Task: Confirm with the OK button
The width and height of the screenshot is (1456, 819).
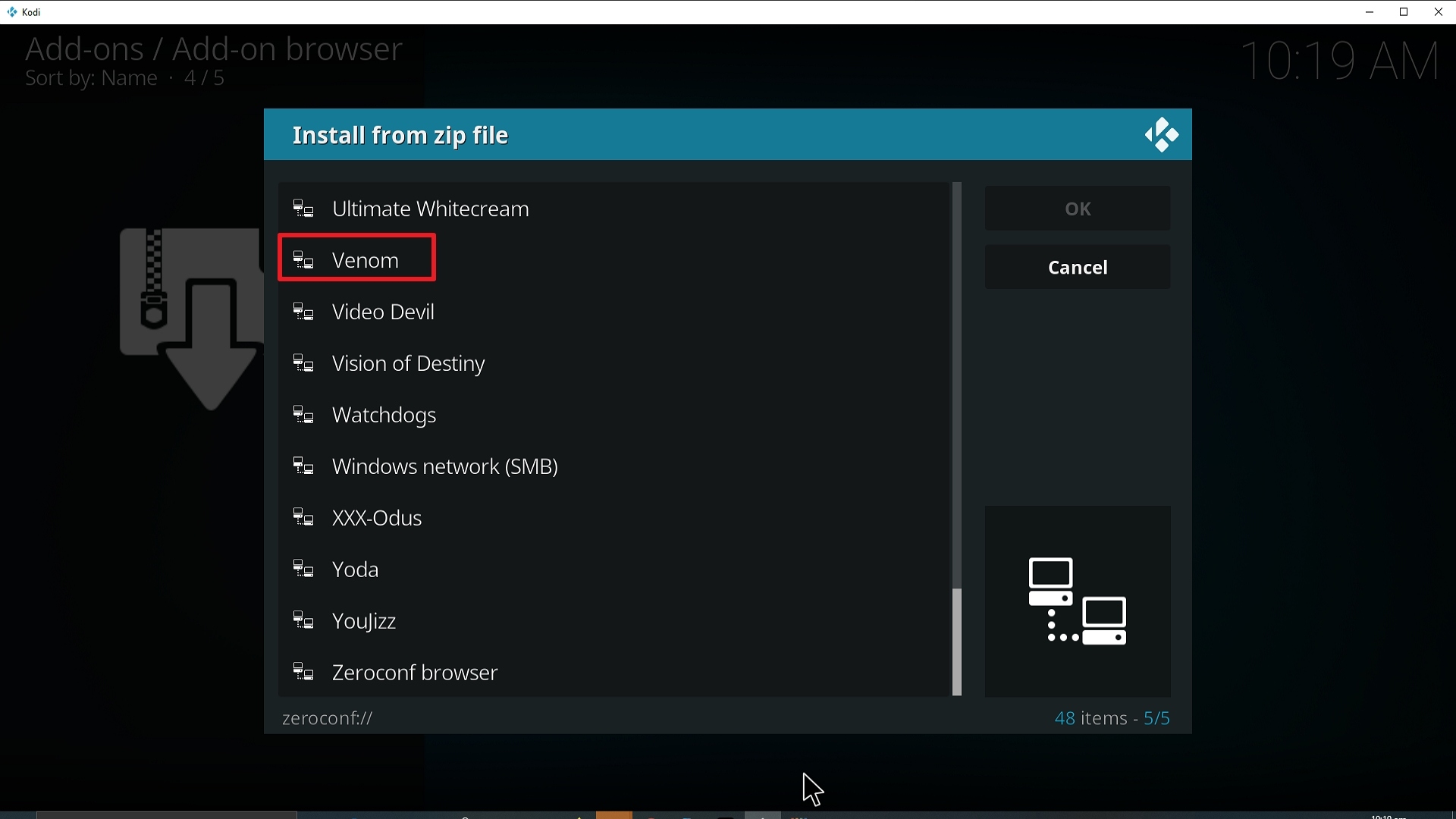Action: point(1078,209)
